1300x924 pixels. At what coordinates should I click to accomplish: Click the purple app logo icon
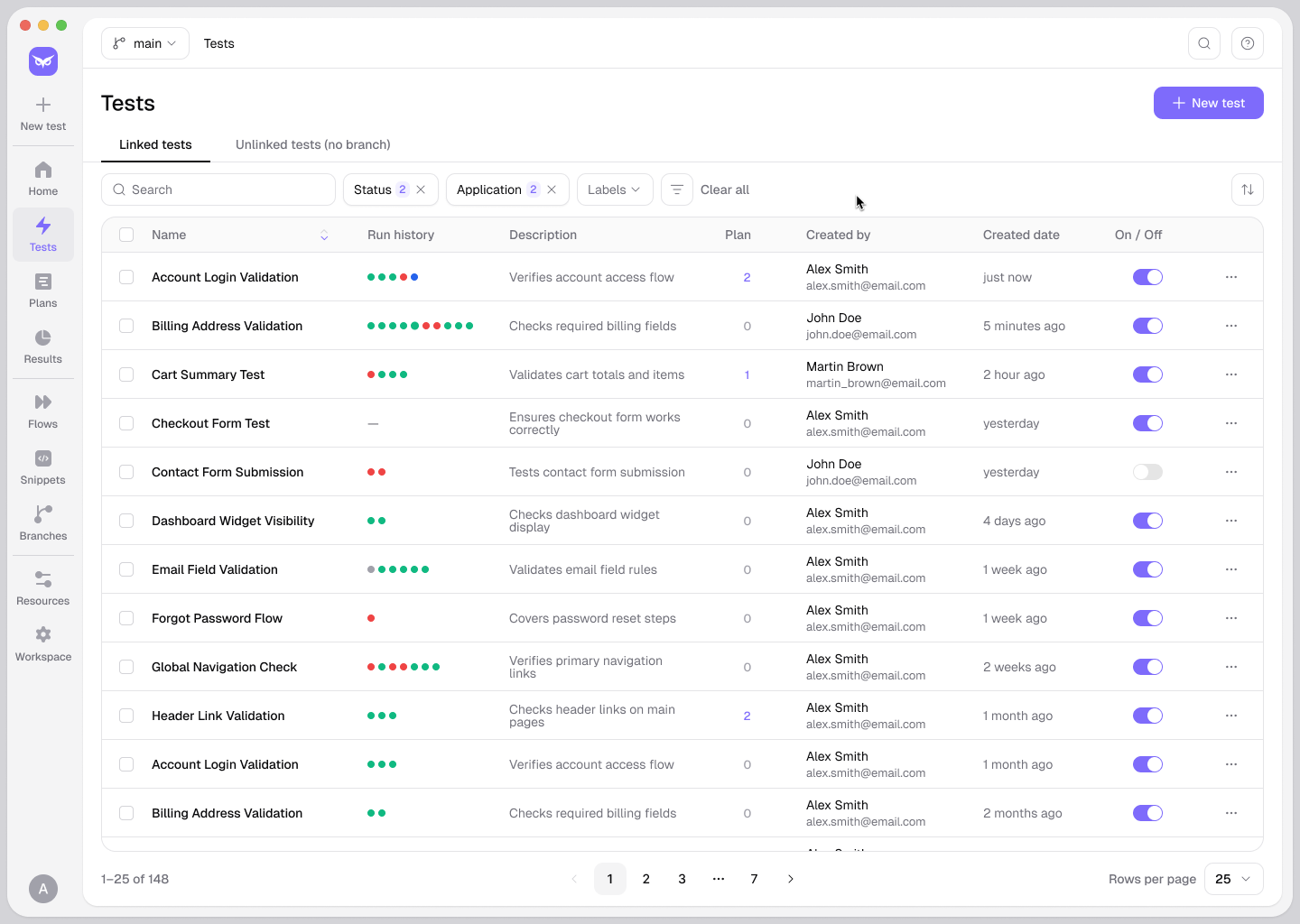[43, 61]
